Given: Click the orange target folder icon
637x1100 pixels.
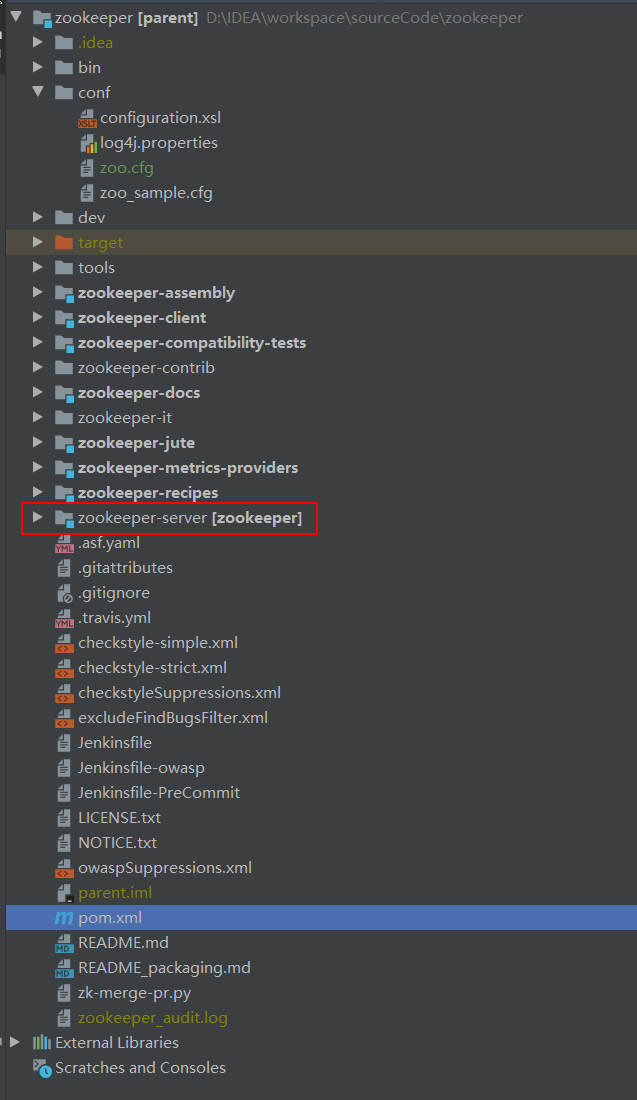Looking at the screenshot, I should [x=64, y=243].
